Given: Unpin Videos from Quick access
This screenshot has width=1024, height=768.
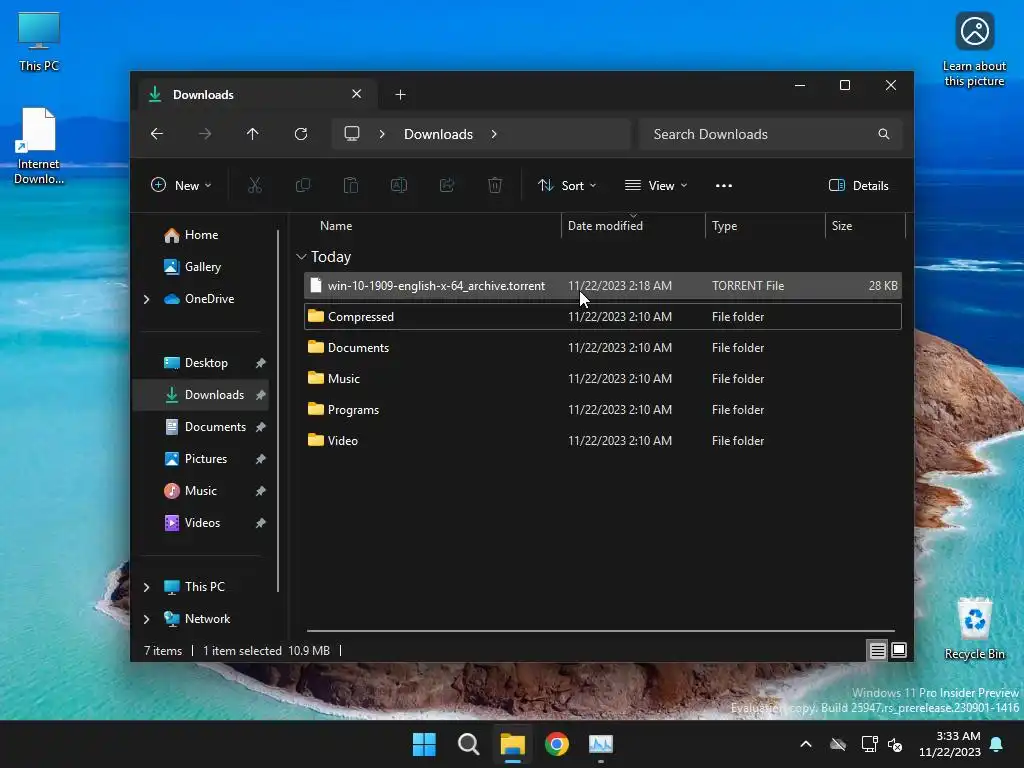Looking at the screenshot, I should click(261, 522).
